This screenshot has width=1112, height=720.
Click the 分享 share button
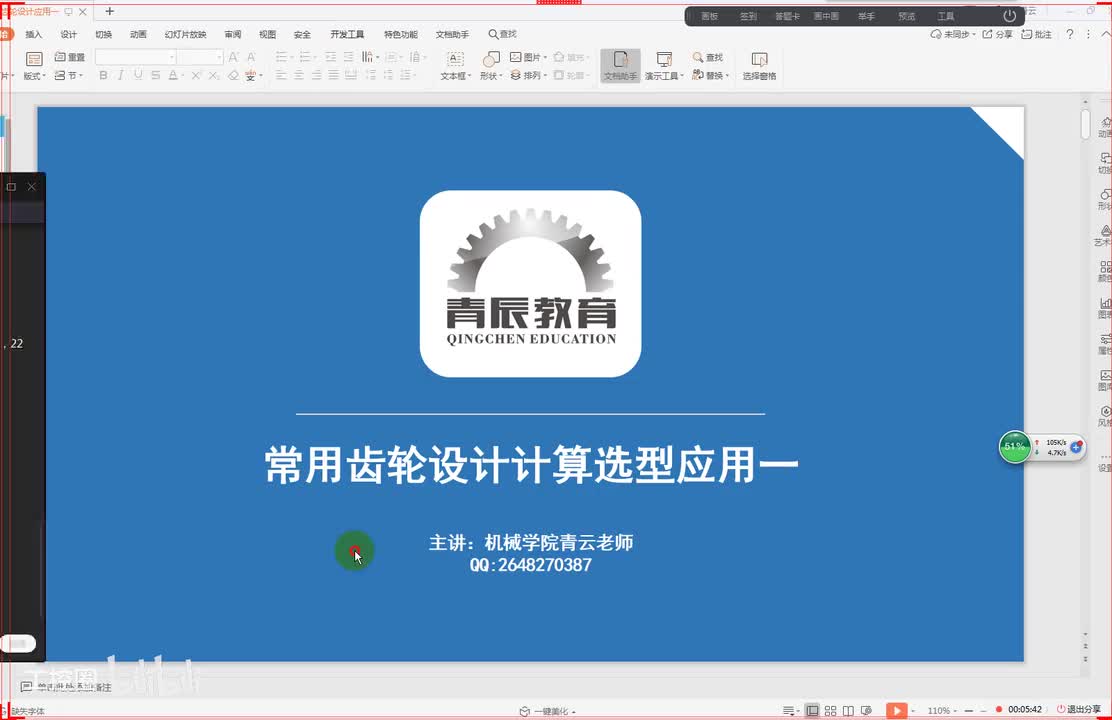(997, 34)
